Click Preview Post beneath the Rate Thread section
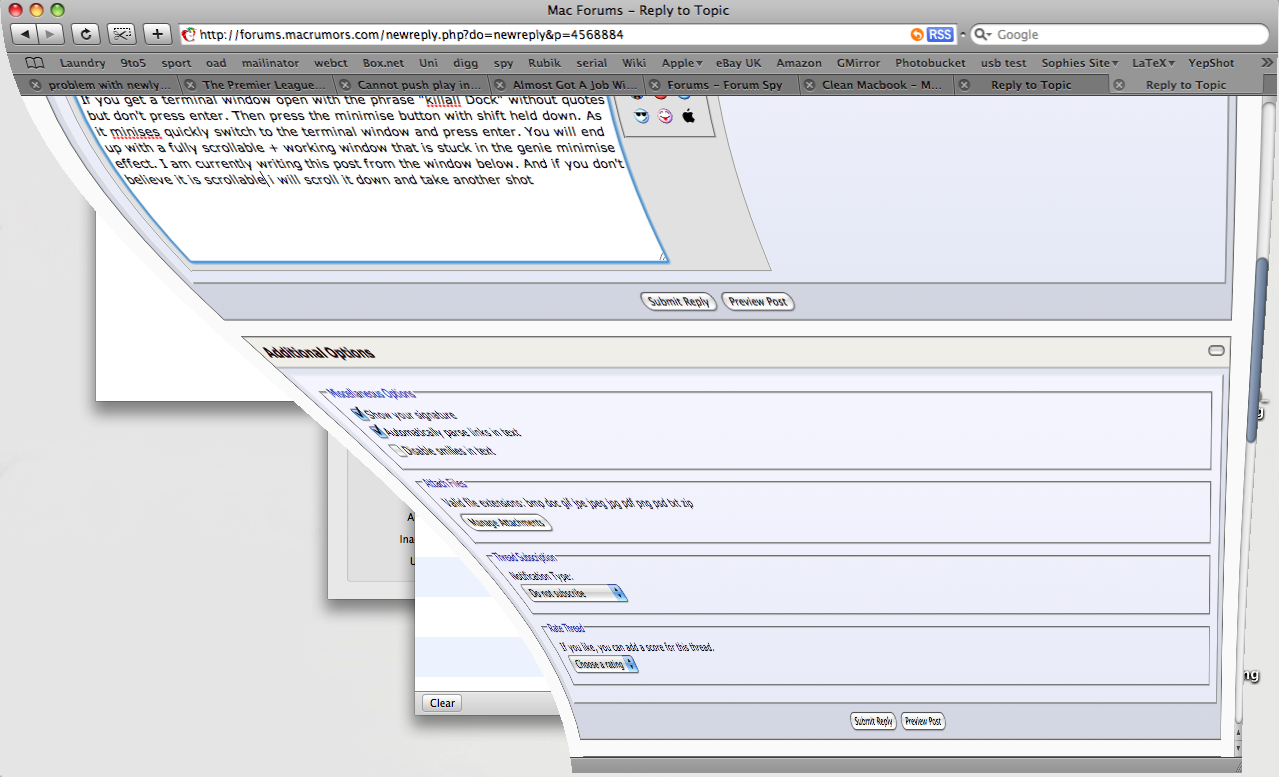1279x777 pixels. 922,721
